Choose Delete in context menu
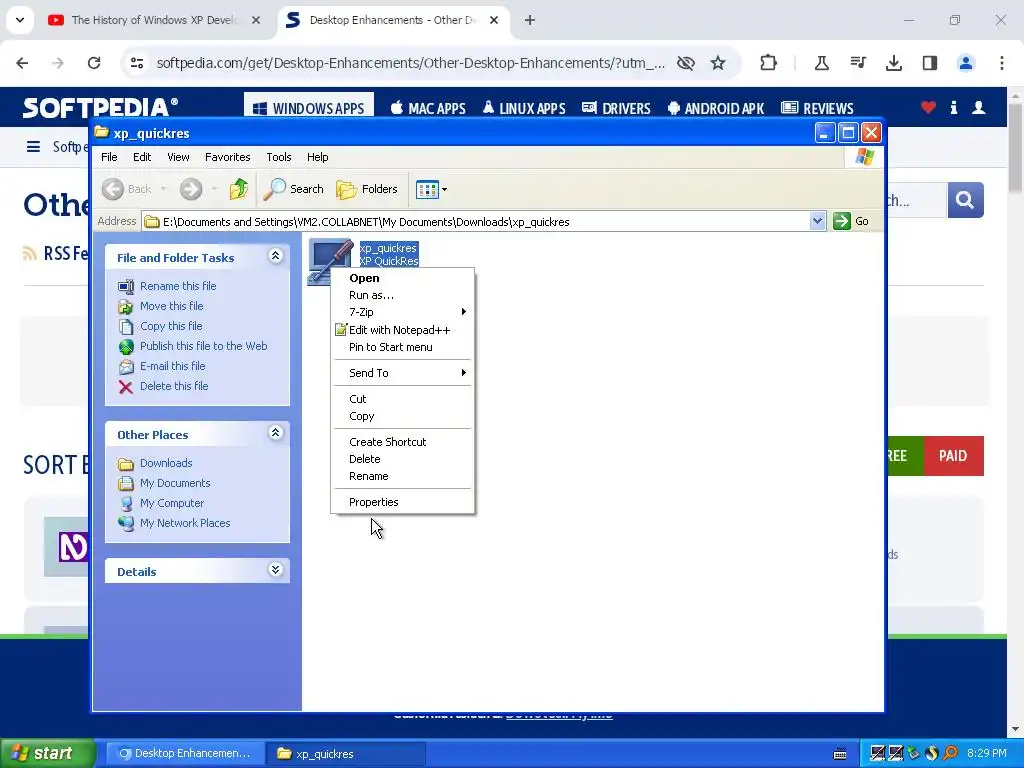Image resolution: width=1024 pixels, height=768 pixels. click(402, 459)
